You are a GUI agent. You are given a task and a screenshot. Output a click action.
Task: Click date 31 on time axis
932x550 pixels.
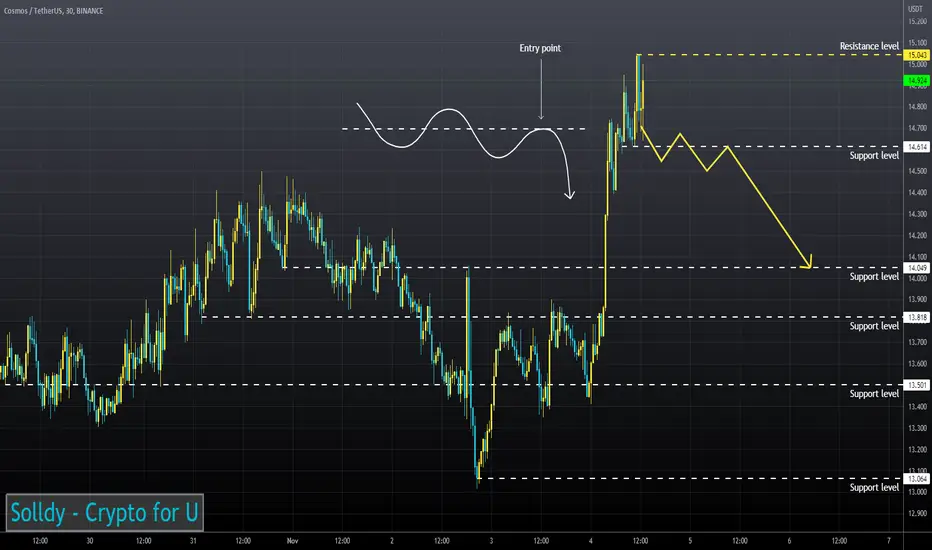click(x=193, y=540)
